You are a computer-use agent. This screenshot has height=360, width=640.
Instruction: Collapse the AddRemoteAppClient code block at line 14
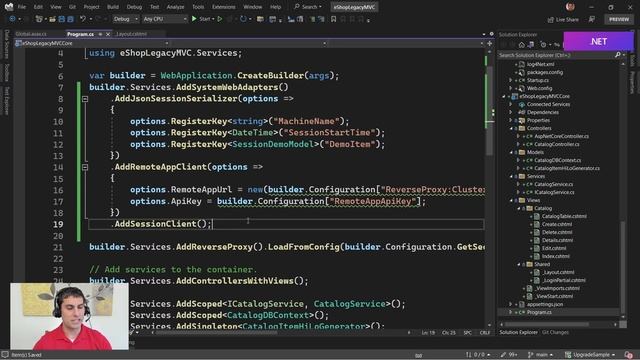point(85,167)
